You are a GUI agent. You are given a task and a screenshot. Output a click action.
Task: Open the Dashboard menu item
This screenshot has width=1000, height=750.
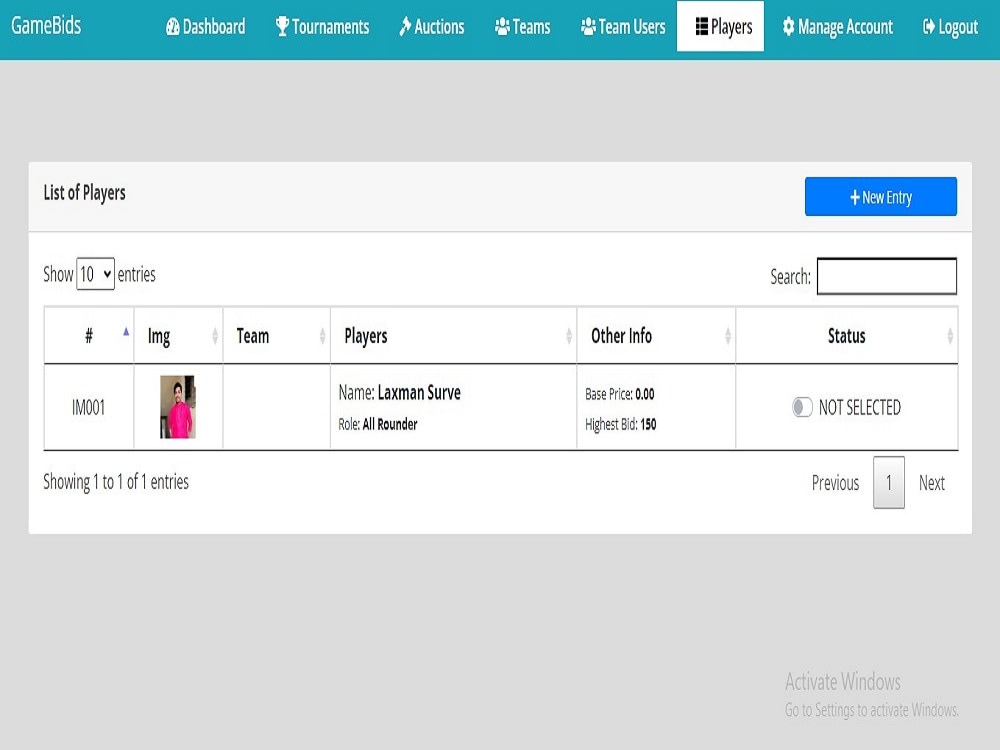(x=205, y=27)
